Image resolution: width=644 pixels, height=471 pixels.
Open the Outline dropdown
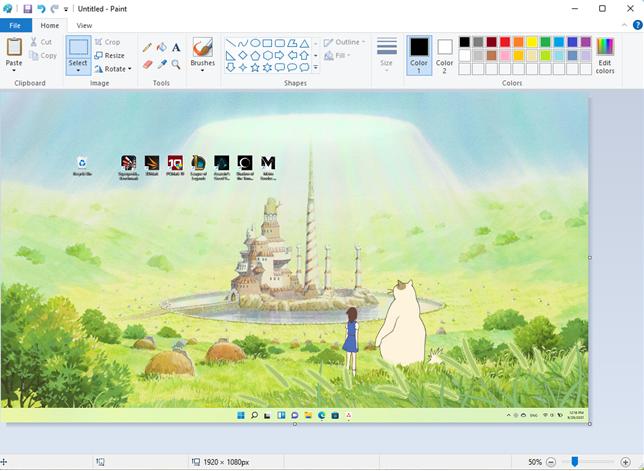[x=344, y=42]
